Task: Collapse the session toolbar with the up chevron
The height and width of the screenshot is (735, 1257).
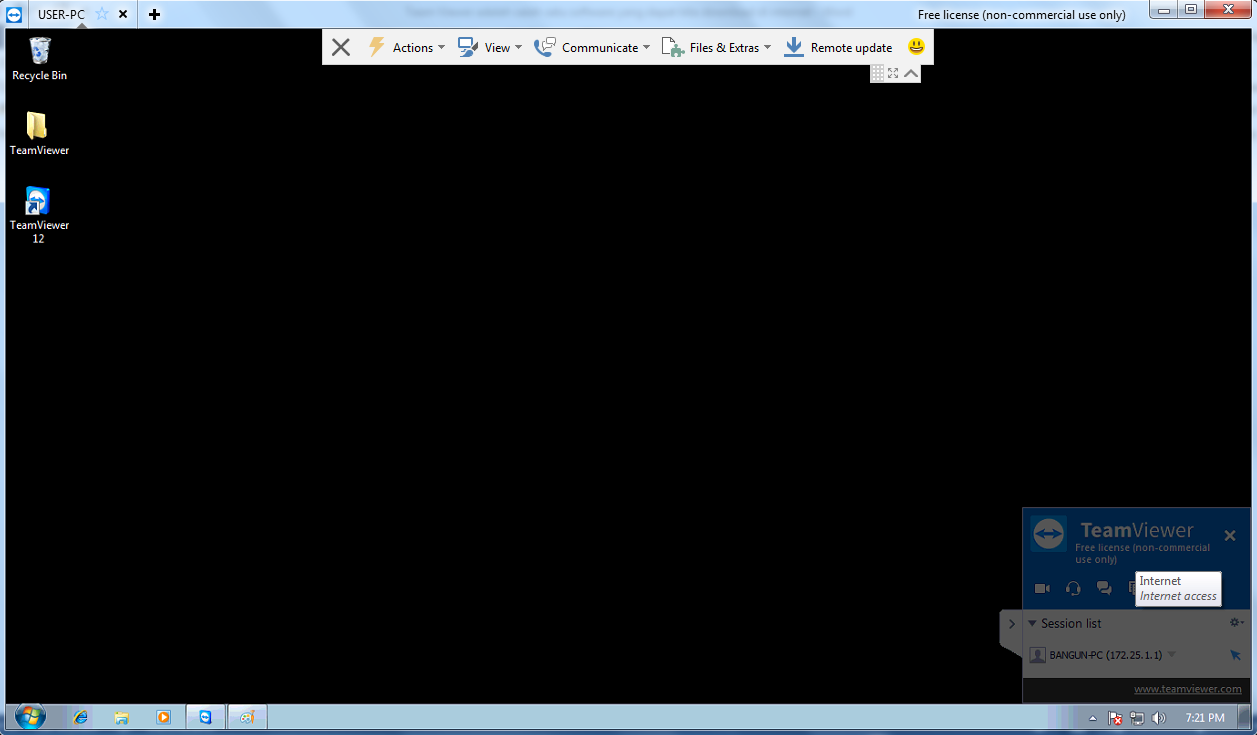Action: point(911,73)
